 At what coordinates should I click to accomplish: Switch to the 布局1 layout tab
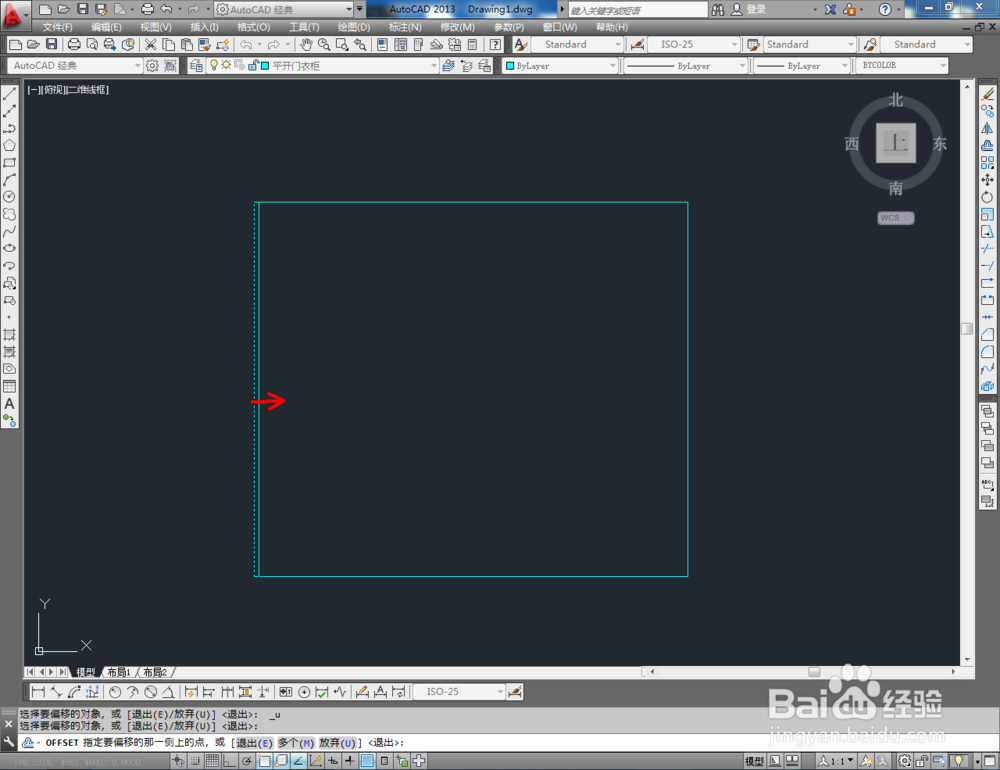[x=119, y=672]
